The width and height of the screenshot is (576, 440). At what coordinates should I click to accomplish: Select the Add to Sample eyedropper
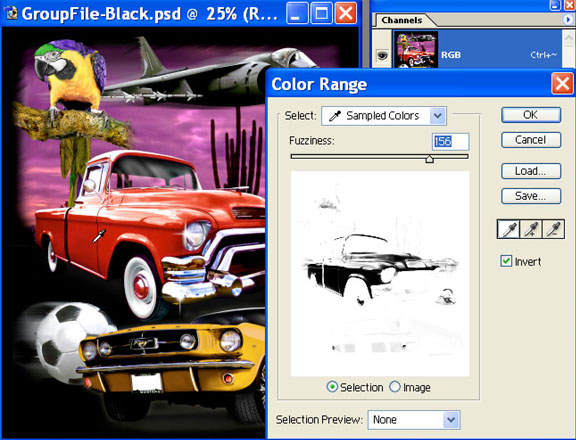point(531,229)
